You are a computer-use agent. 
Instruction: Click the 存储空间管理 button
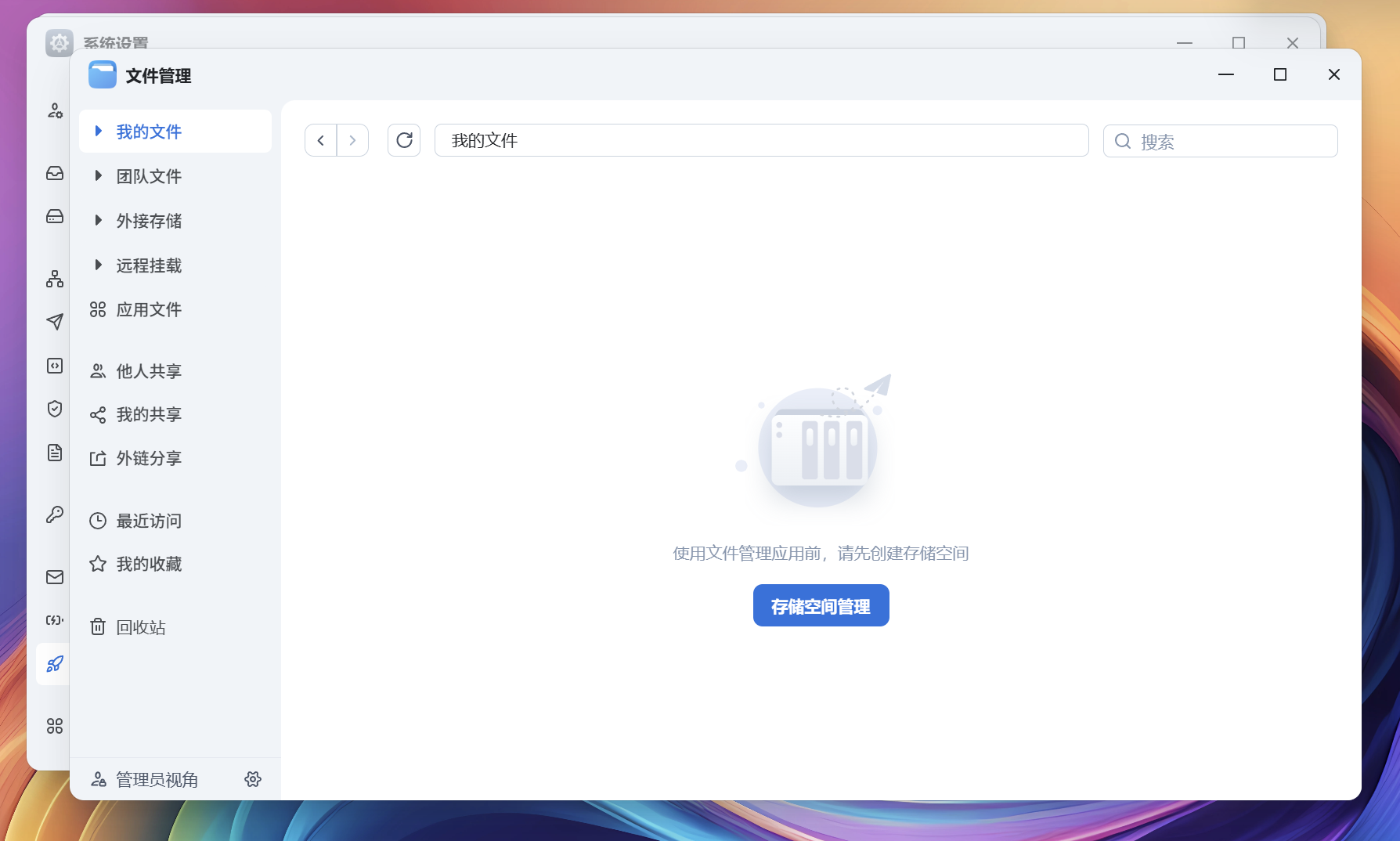click(821, 605)
